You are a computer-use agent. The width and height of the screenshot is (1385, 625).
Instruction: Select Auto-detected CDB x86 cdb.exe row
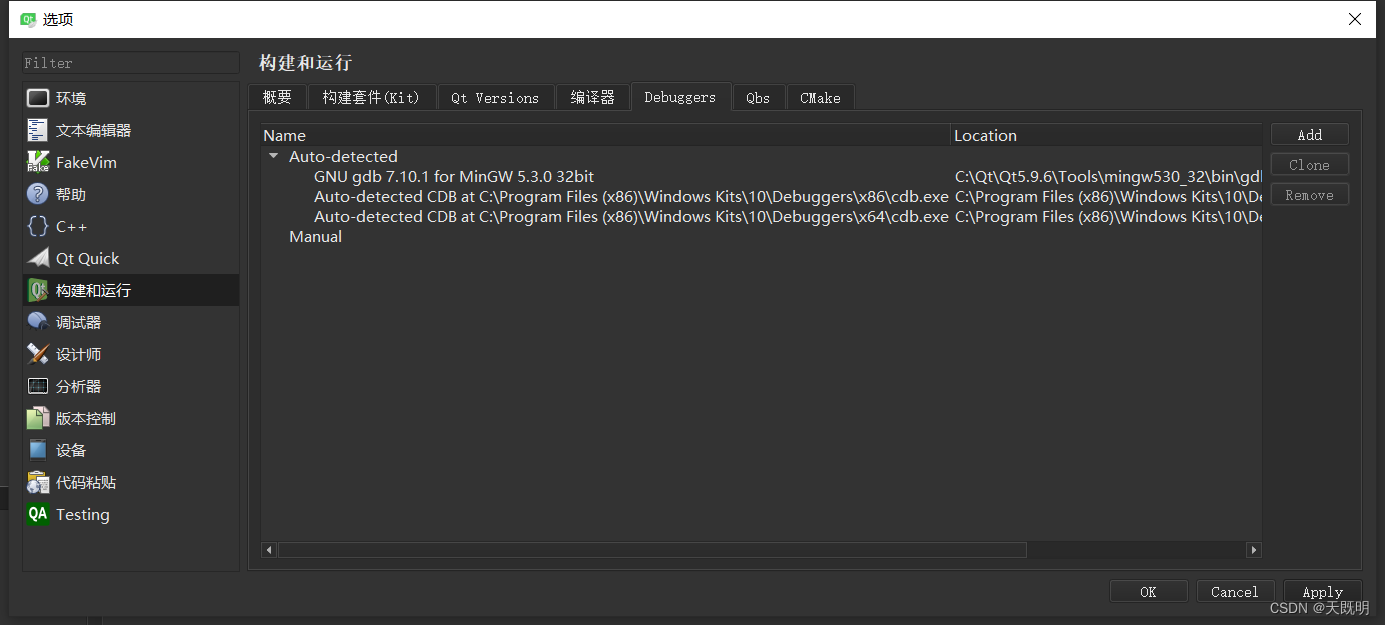(760, 196)
